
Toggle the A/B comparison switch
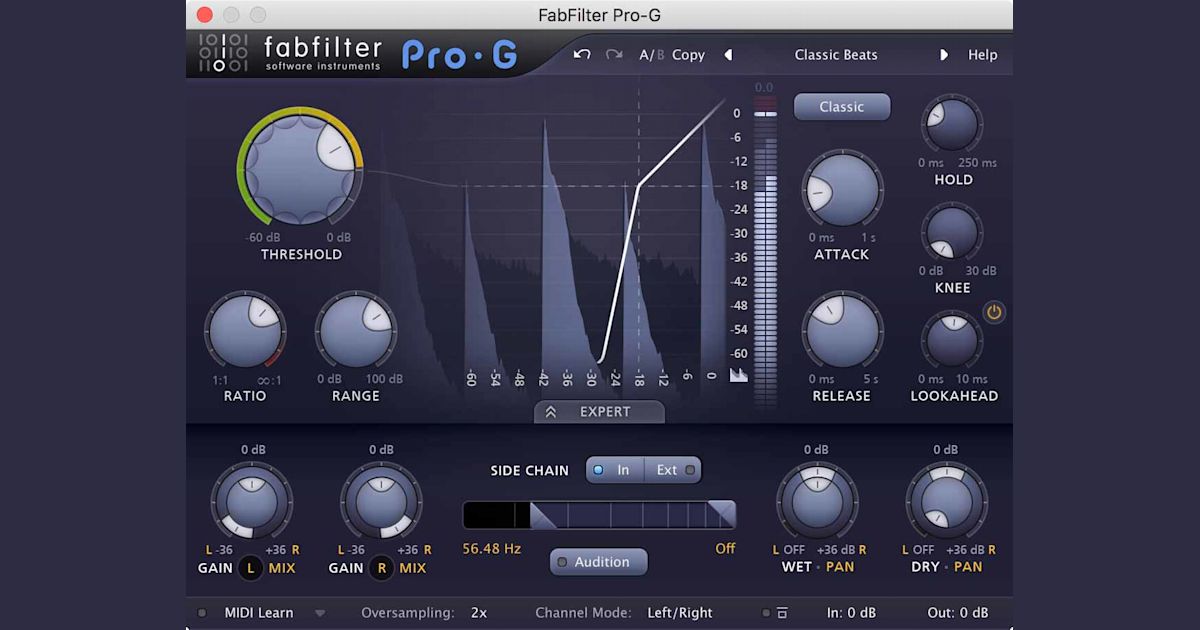click(650, 55)
